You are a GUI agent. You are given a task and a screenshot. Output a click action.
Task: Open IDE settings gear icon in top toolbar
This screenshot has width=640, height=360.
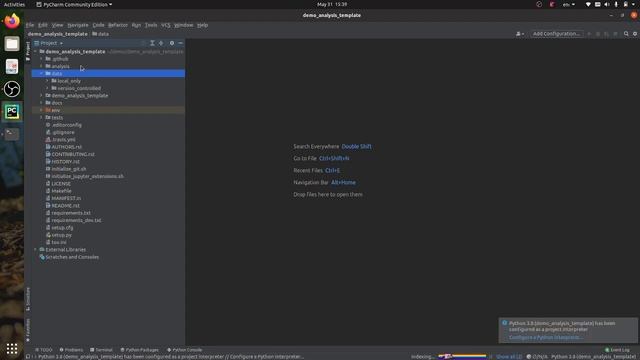(x=635, y=33)
